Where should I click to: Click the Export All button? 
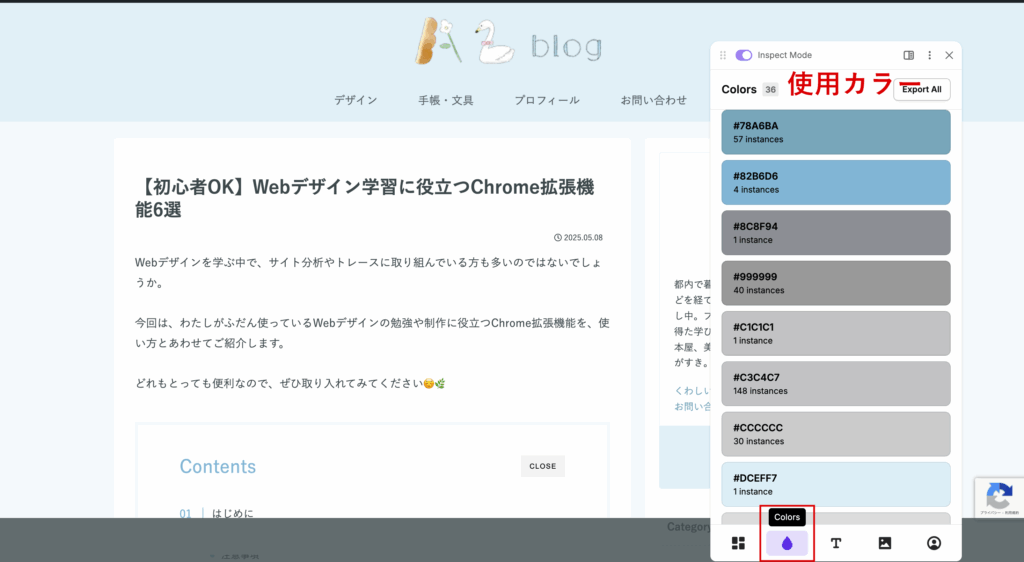(x=921, y=89)
